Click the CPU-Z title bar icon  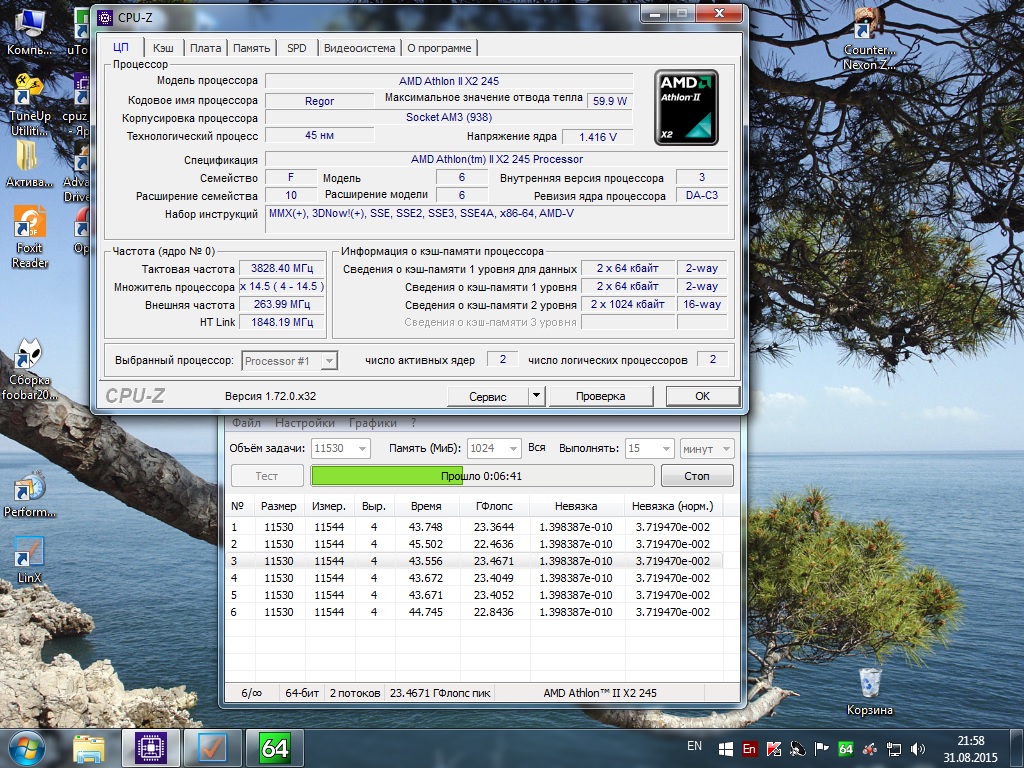[104, 17]
